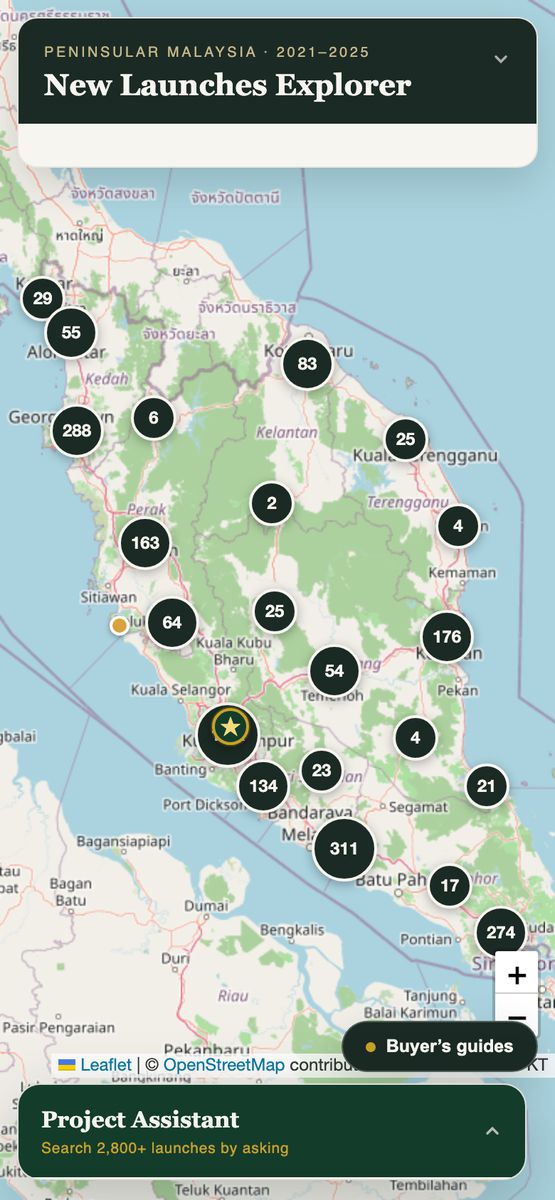The width and height of the screenshot is (555, 1200).
Task: Open the cluster marker labeled 4 near Segamat
Action: [415, 738]
